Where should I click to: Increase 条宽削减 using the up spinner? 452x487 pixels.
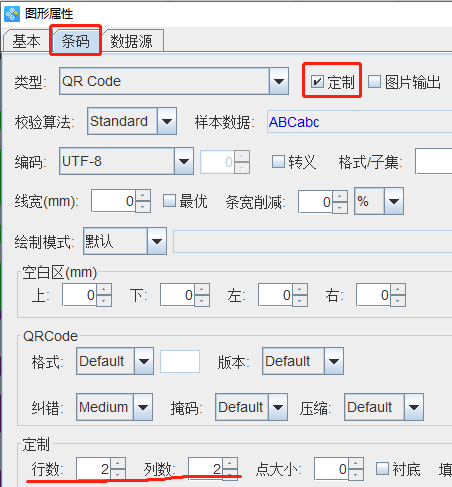click(340, 196)
